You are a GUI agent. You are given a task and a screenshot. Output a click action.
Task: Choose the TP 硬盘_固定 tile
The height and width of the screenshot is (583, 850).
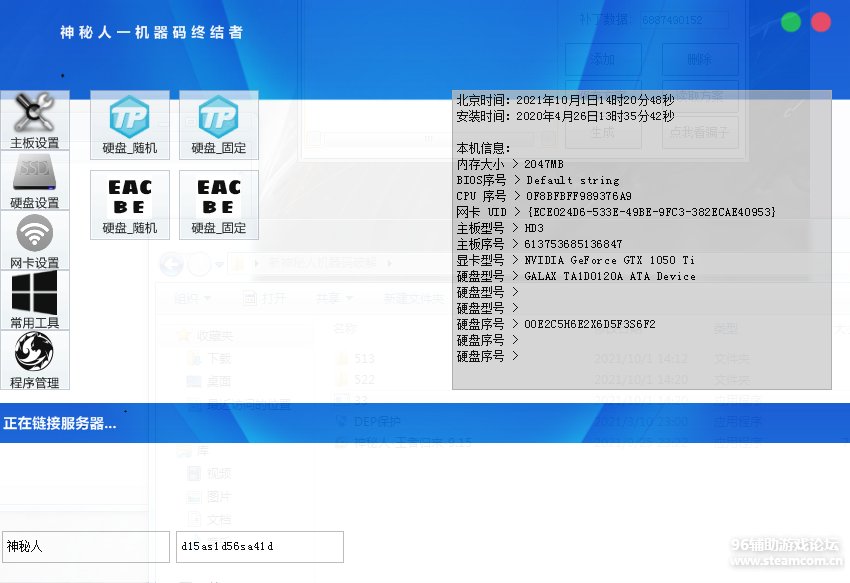point(218,124)
